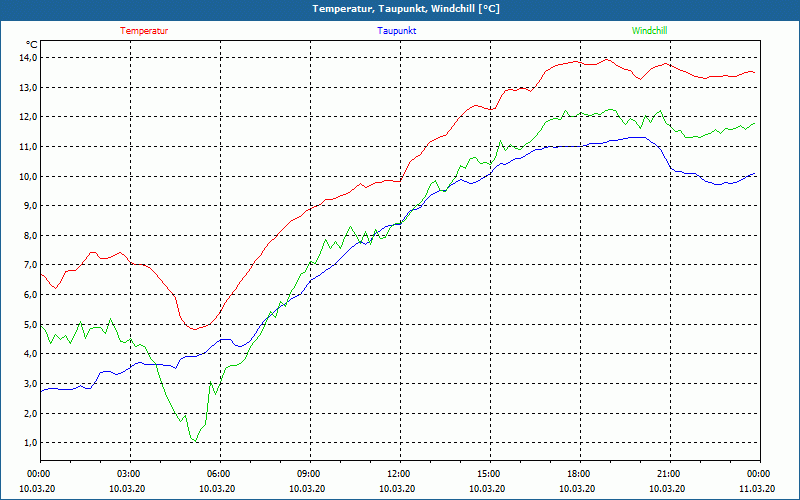Click the 18:00 time axis label
The height and width of the screenshot is (500, 800).
click(x=580, y=473)
